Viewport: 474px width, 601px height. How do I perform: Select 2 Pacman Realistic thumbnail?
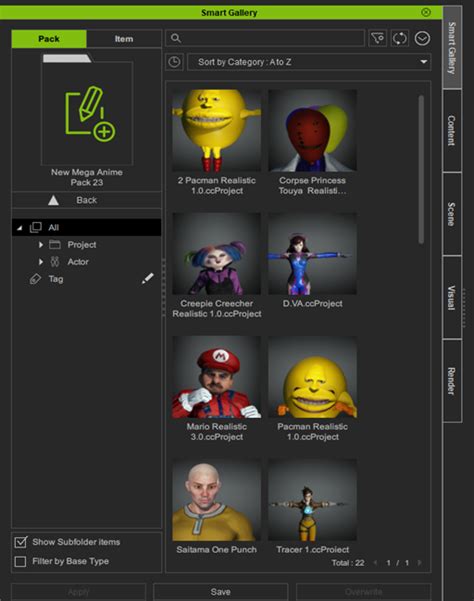217,130
